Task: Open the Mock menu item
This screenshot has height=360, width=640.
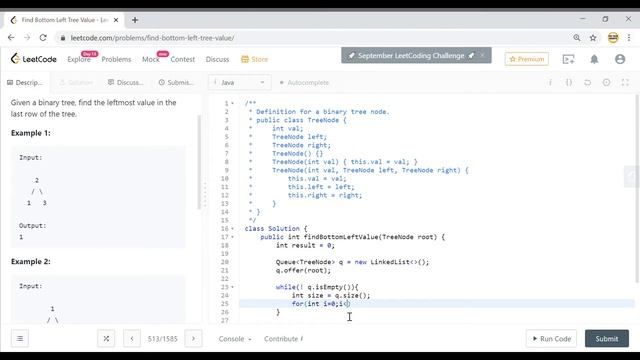Action: pos(151,59)
